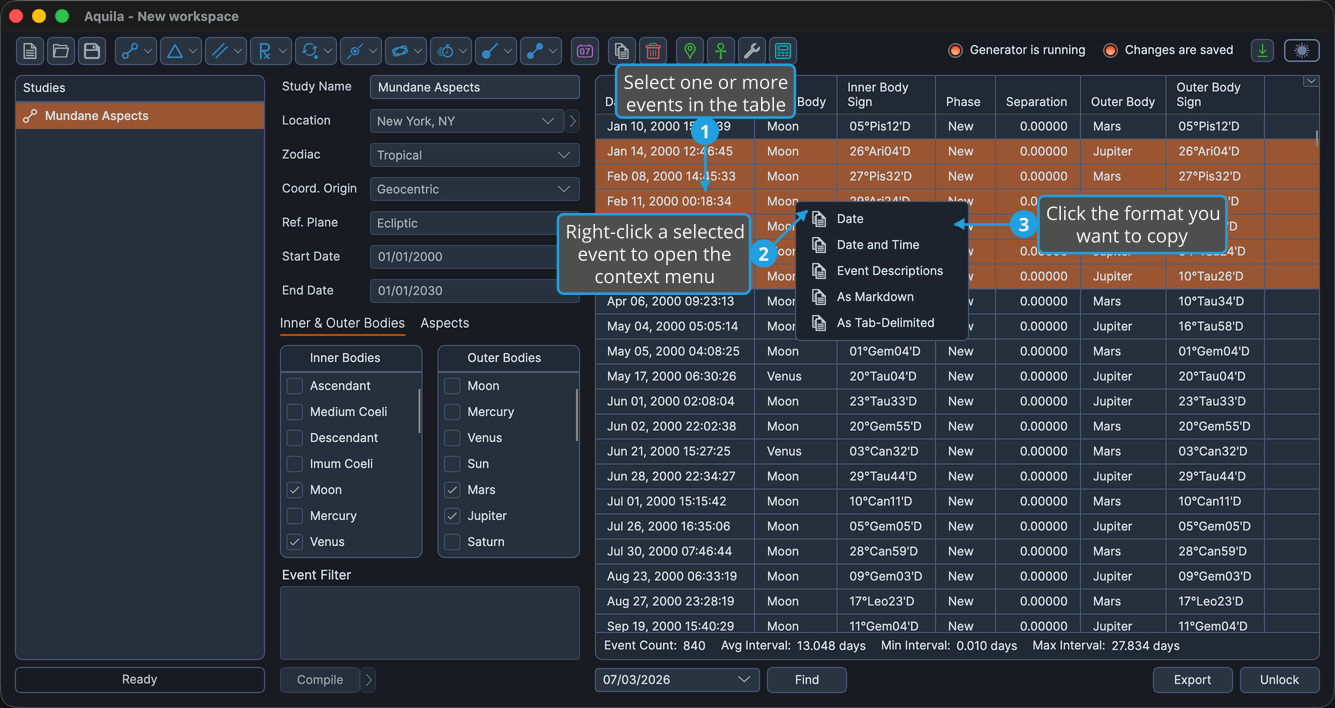Click the two-node aspect study icon
Viewport: 1335px width, 708px height.
pyautogui.click(x=129, y=51)
